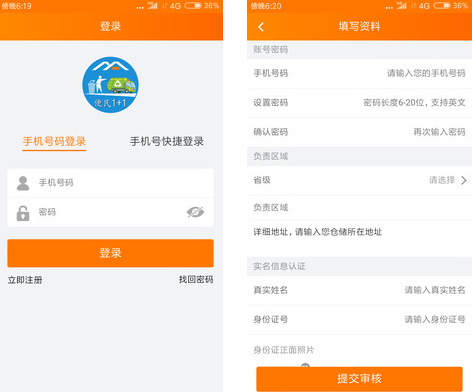Click the 密码 login input field
The image size is (472, 392).
(110, 212)
